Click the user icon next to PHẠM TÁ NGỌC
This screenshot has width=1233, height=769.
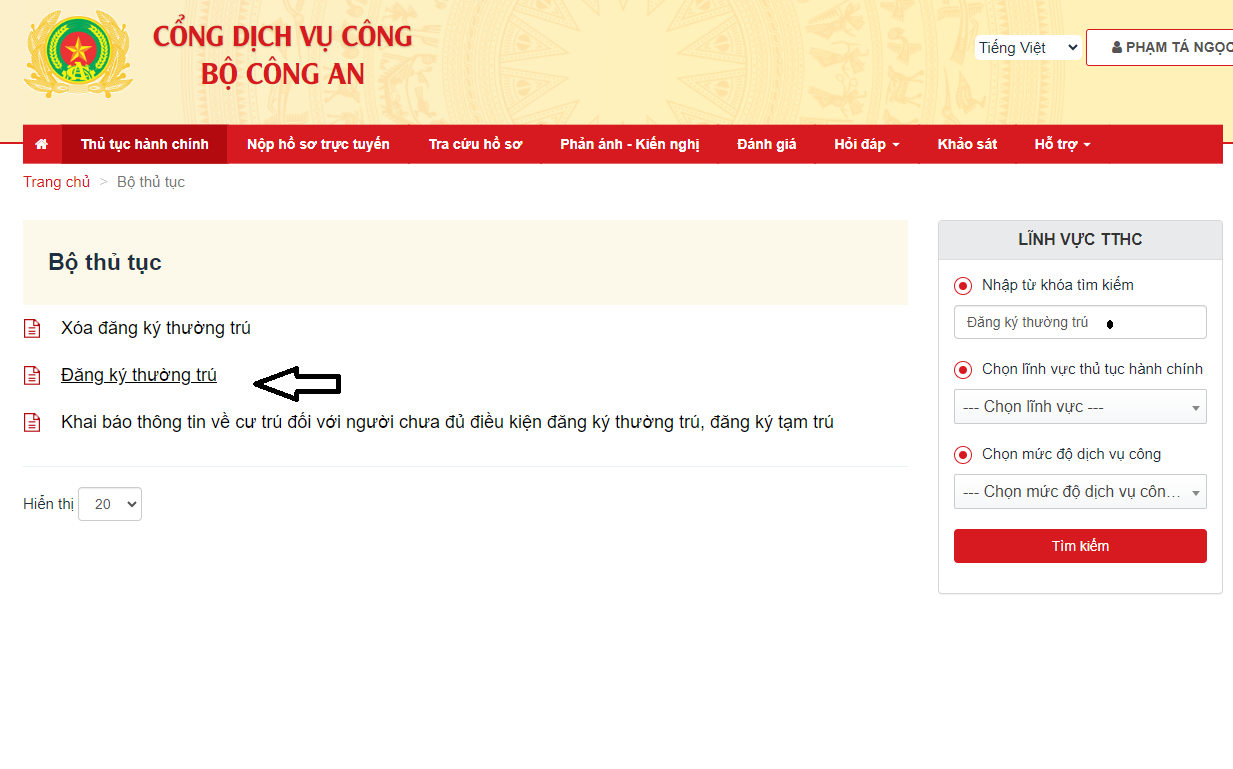pos(1117,47)
